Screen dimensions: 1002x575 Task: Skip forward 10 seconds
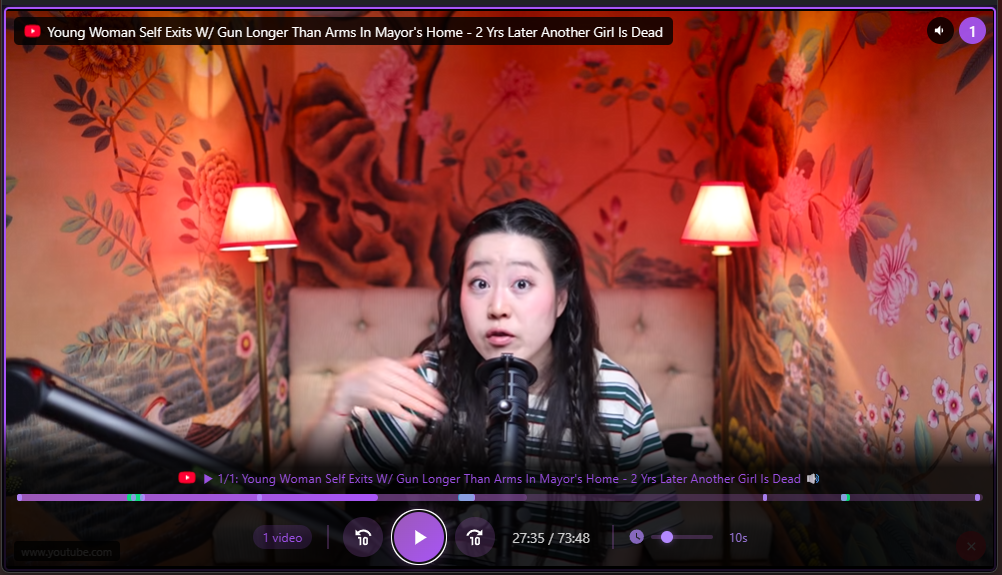(x=475, y=537)
